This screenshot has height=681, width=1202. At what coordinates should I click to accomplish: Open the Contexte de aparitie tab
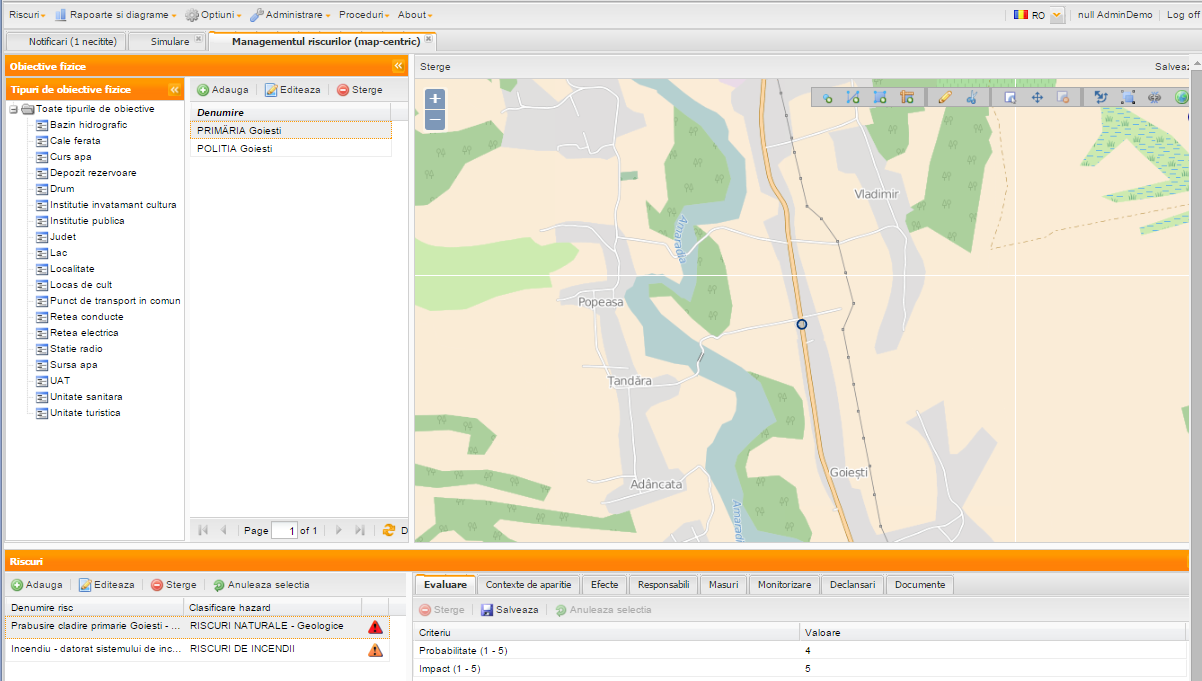pyautogui.click(x=528, y=584)
